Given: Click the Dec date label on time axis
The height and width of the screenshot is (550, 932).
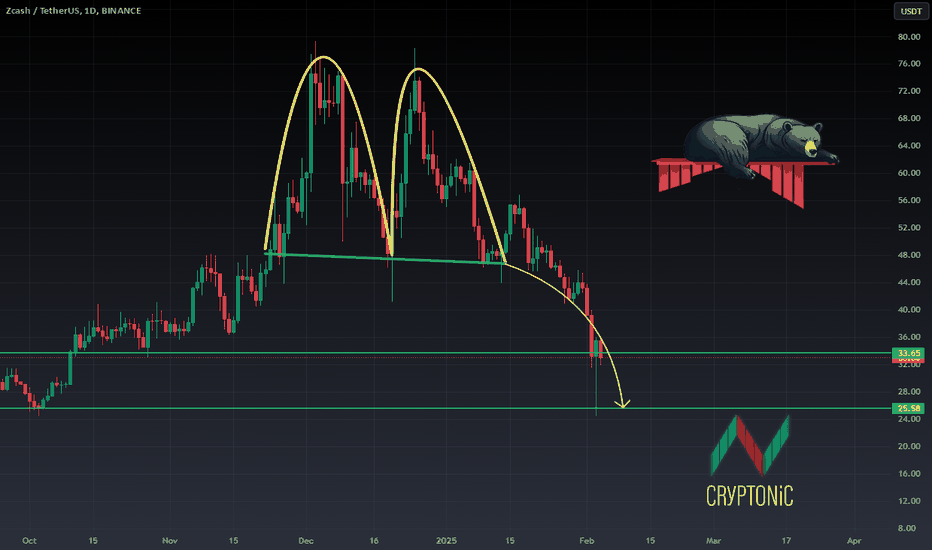Looking at the screenshot, I should (x=306, y=541).
